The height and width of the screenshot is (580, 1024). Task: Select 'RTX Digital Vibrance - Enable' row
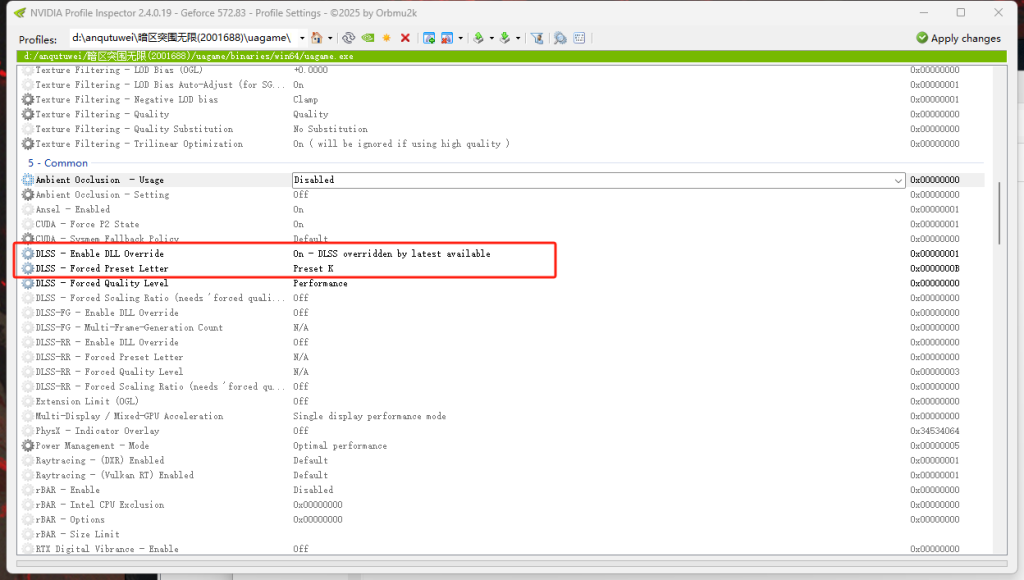click(x=503, y=549)
